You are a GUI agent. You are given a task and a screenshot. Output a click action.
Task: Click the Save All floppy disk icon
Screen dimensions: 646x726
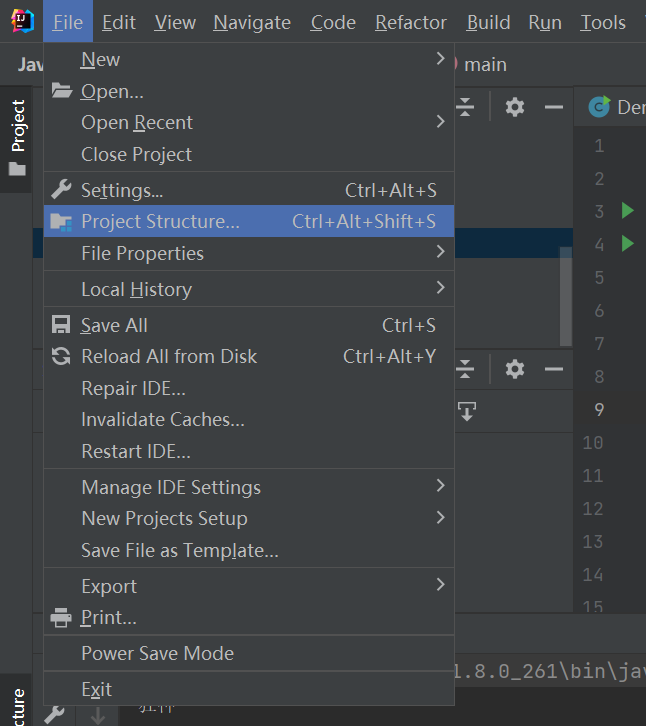click(x=62, y=325)
